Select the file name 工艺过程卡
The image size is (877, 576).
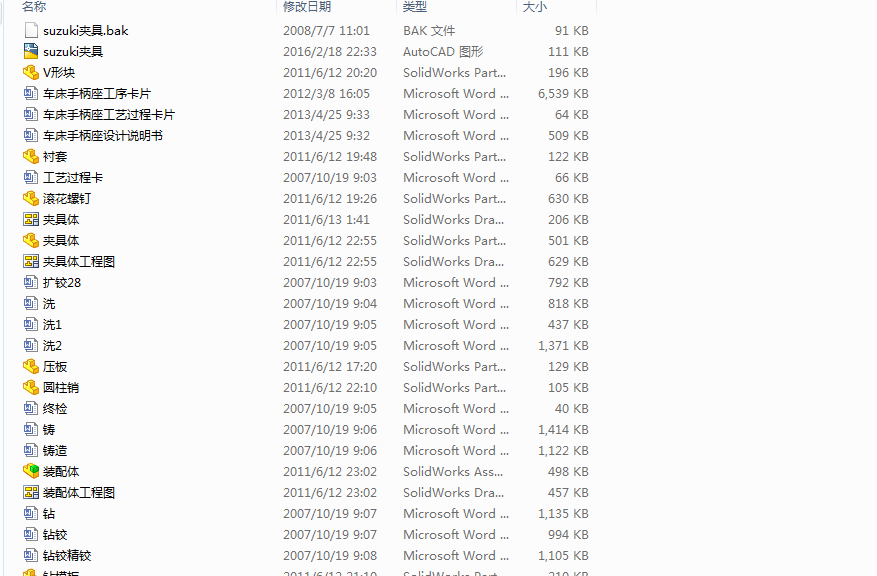pyautogui.click(x=73, y=177)
